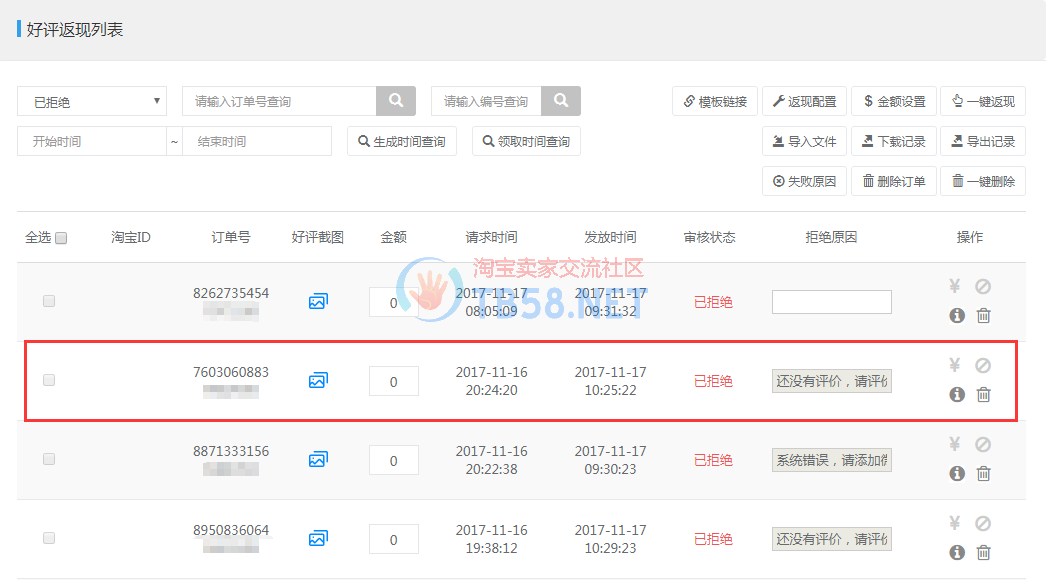Click the amount field for order 7603060883
This screenshot has height=580, width=1046.
(x=394, y=381)
